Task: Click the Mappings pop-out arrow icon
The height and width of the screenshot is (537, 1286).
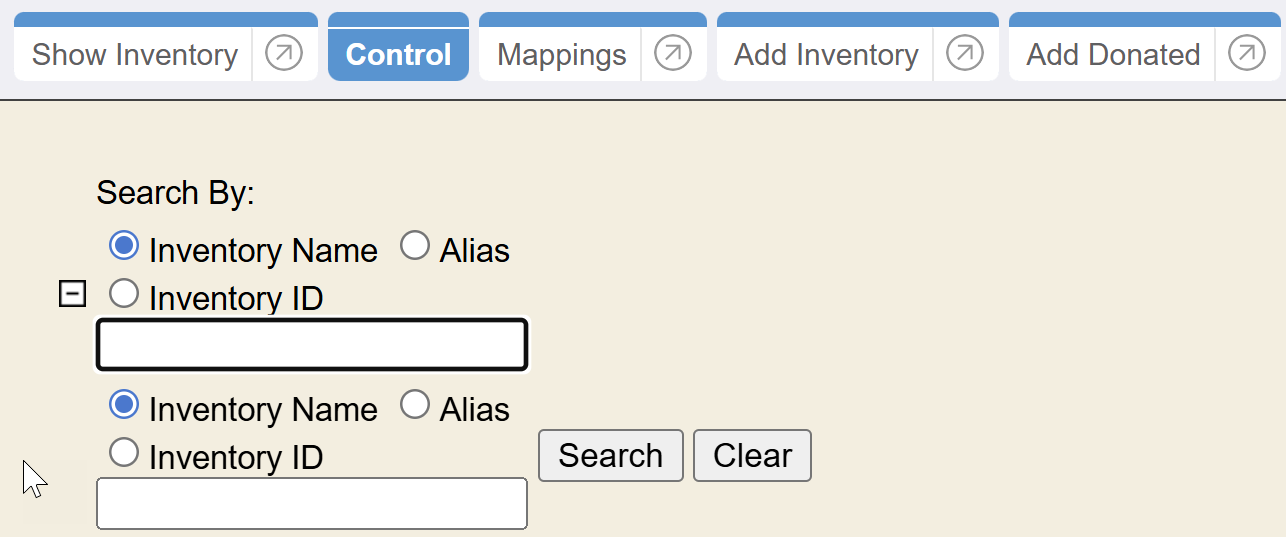Action: 673,54
